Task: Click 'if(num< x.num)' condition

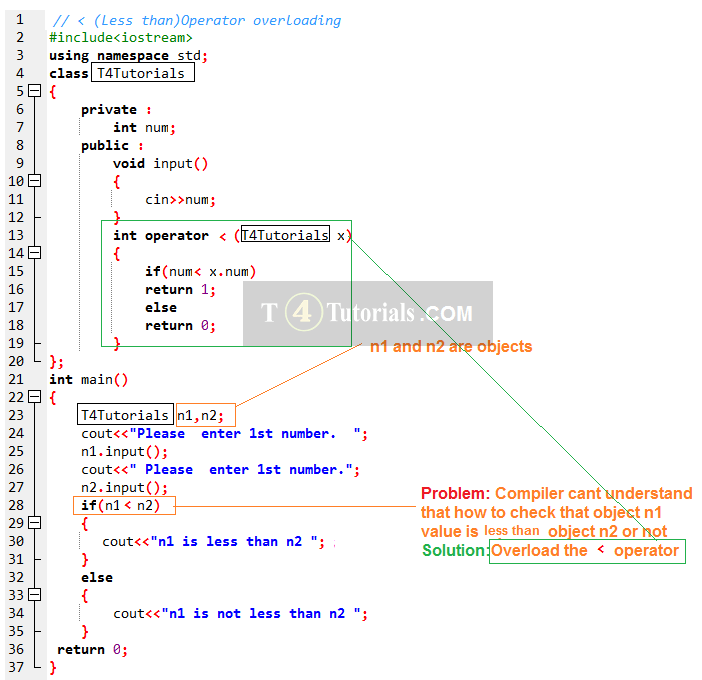Action: [201, 272]
